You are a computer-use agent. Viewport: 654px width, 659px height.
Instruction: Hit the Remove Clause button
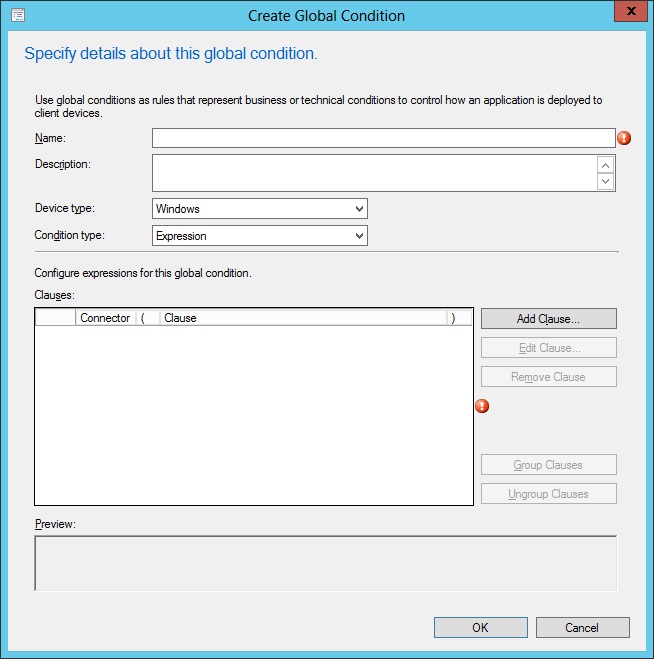pos(548,377)
